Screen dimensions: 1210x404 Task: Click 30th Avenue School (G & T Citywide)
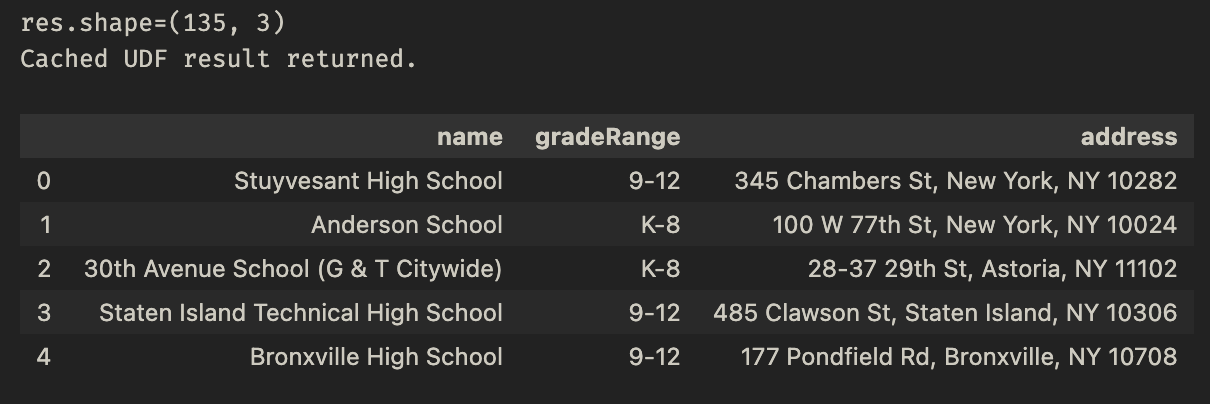293,269
